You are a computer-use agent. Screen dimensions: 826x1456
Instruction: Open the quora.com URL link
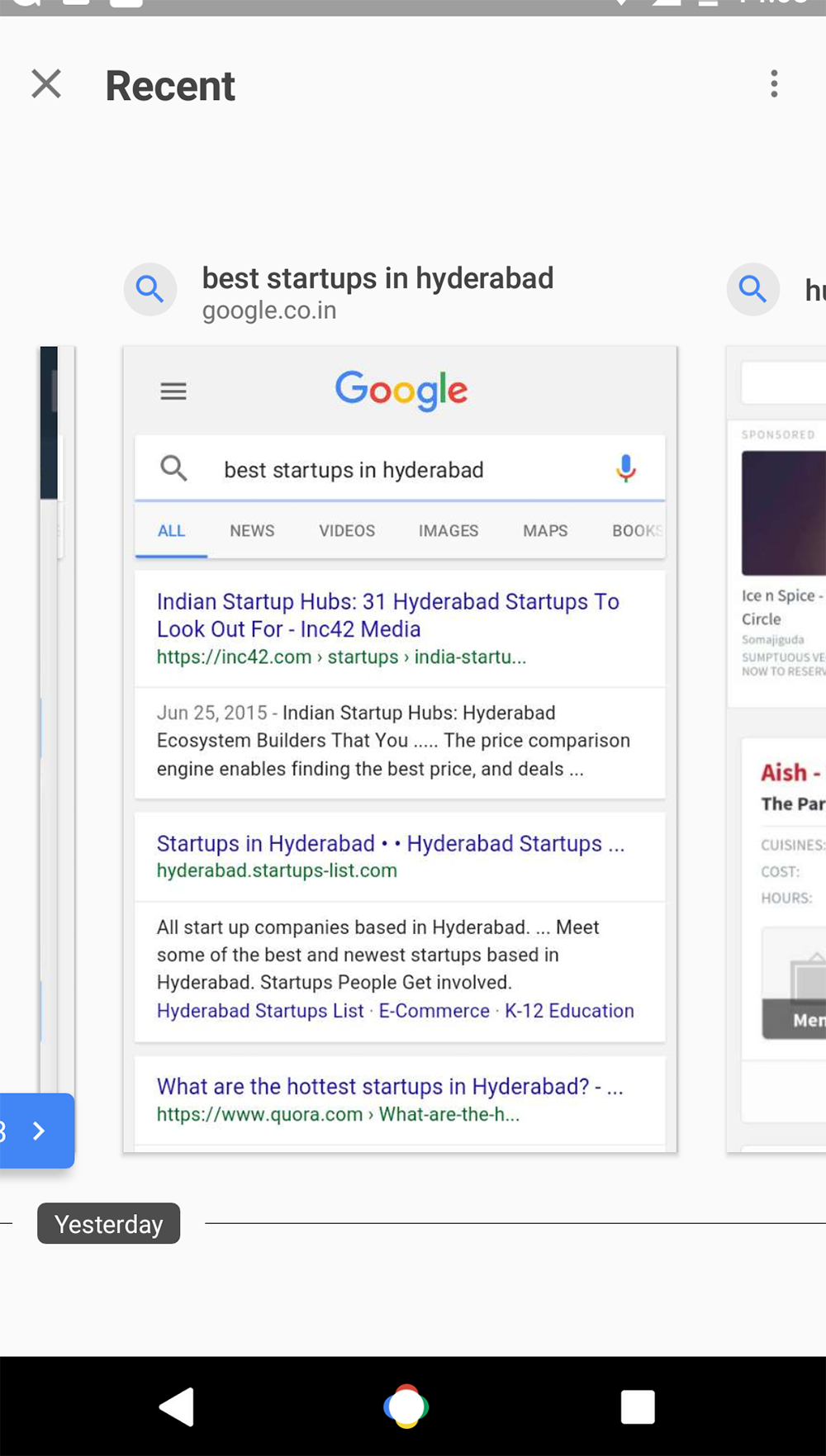pyautogui.click(x=338, y=1115)
